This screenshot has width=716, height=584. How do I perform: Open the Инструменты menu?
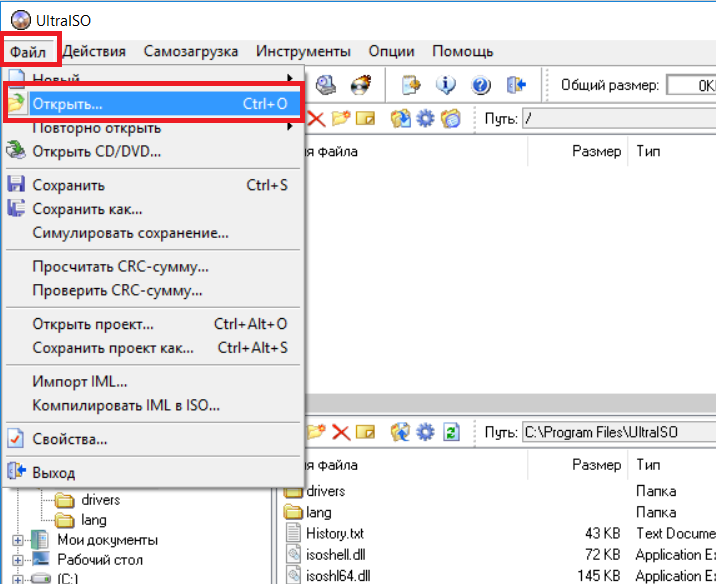(303, 51)
